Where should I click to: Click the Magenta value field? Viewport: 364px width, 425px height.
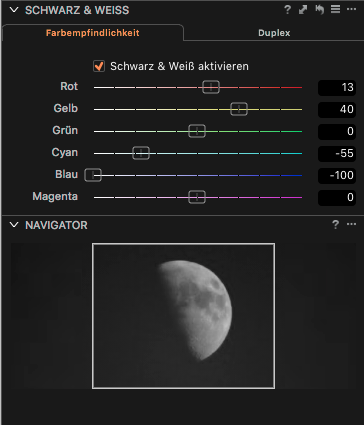point(337,197)
